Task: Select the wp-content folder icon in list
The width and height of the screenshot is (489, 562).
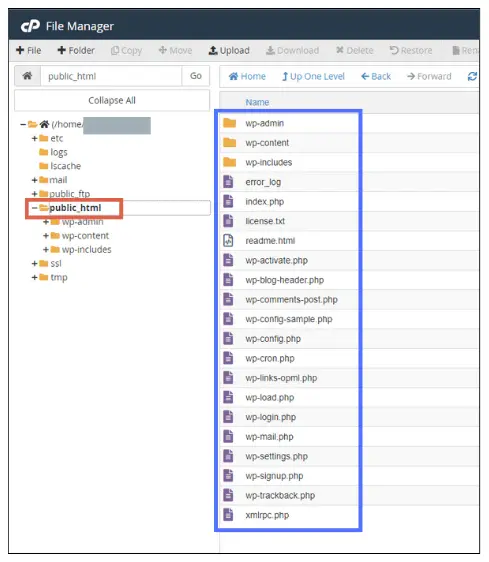Action: 229,143
